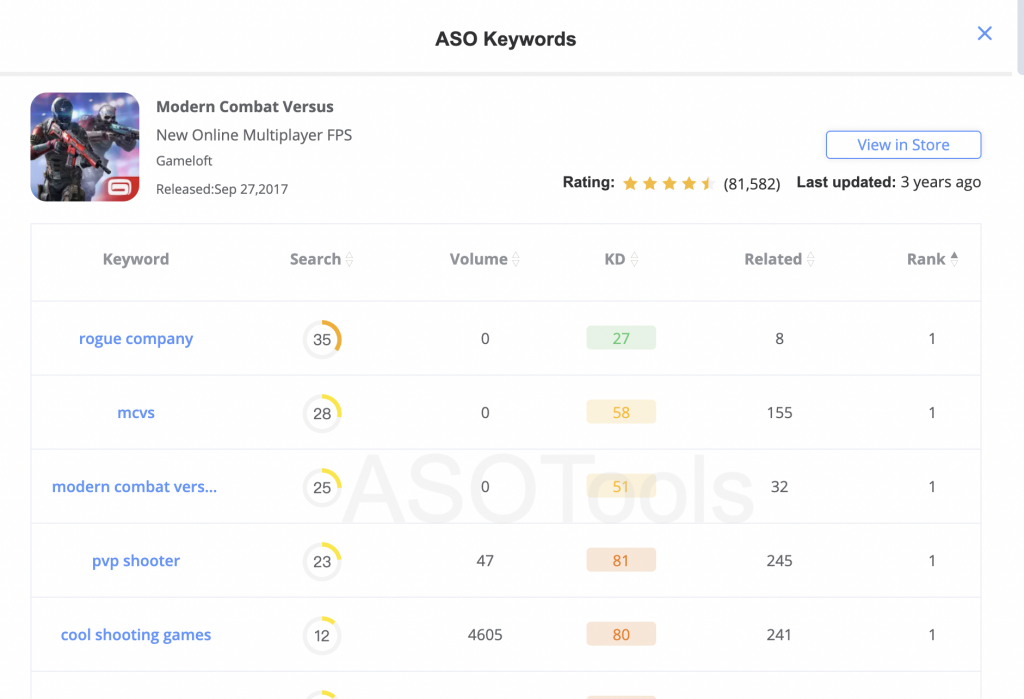Open the 'pvp shooter' keyword link
The height and width of the screenshot is (699, 1024).
[x=136, y=561]
